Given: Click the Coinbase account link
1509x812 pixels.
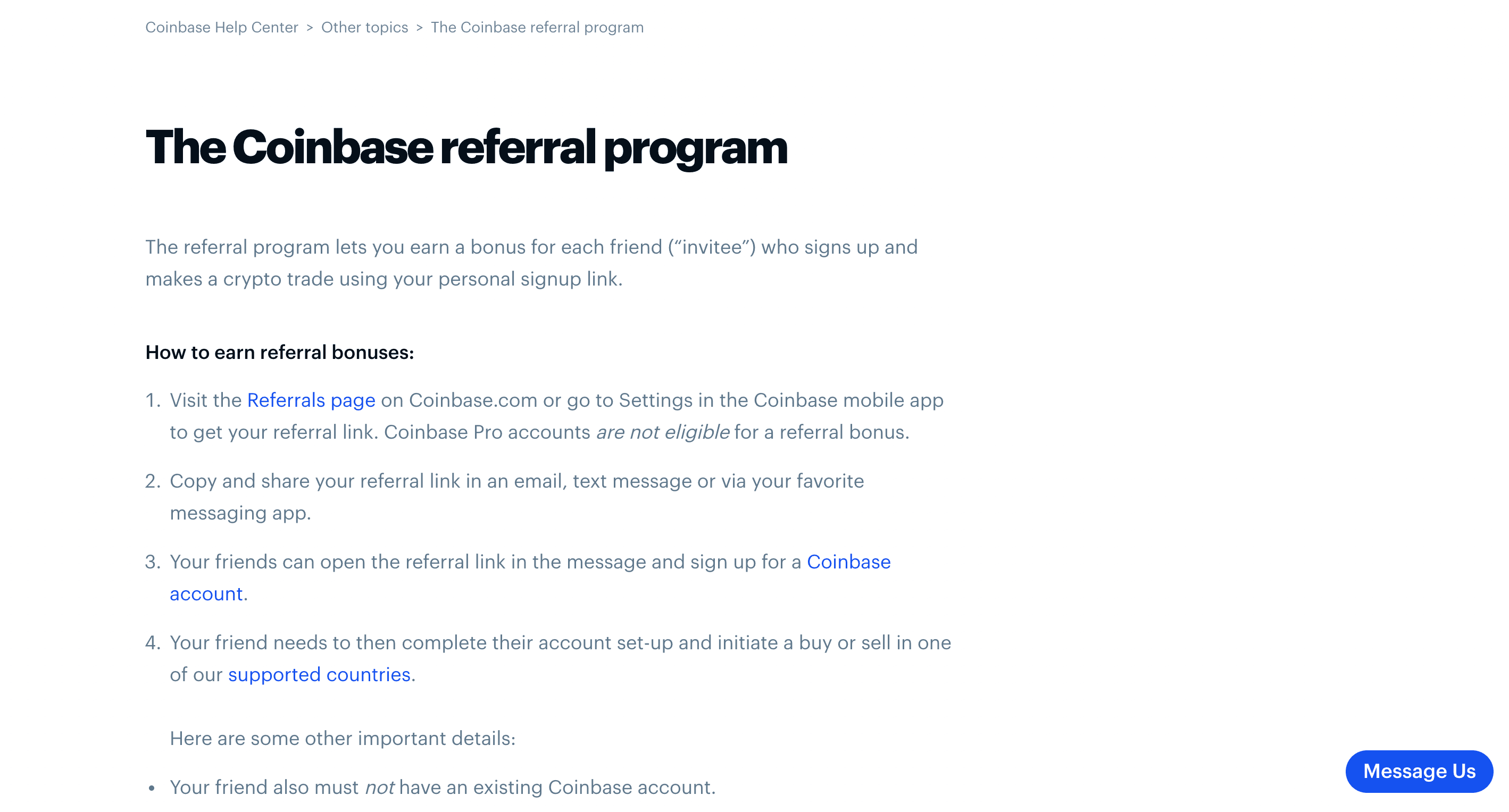Looking at the screenshot, I should (848, 563).
